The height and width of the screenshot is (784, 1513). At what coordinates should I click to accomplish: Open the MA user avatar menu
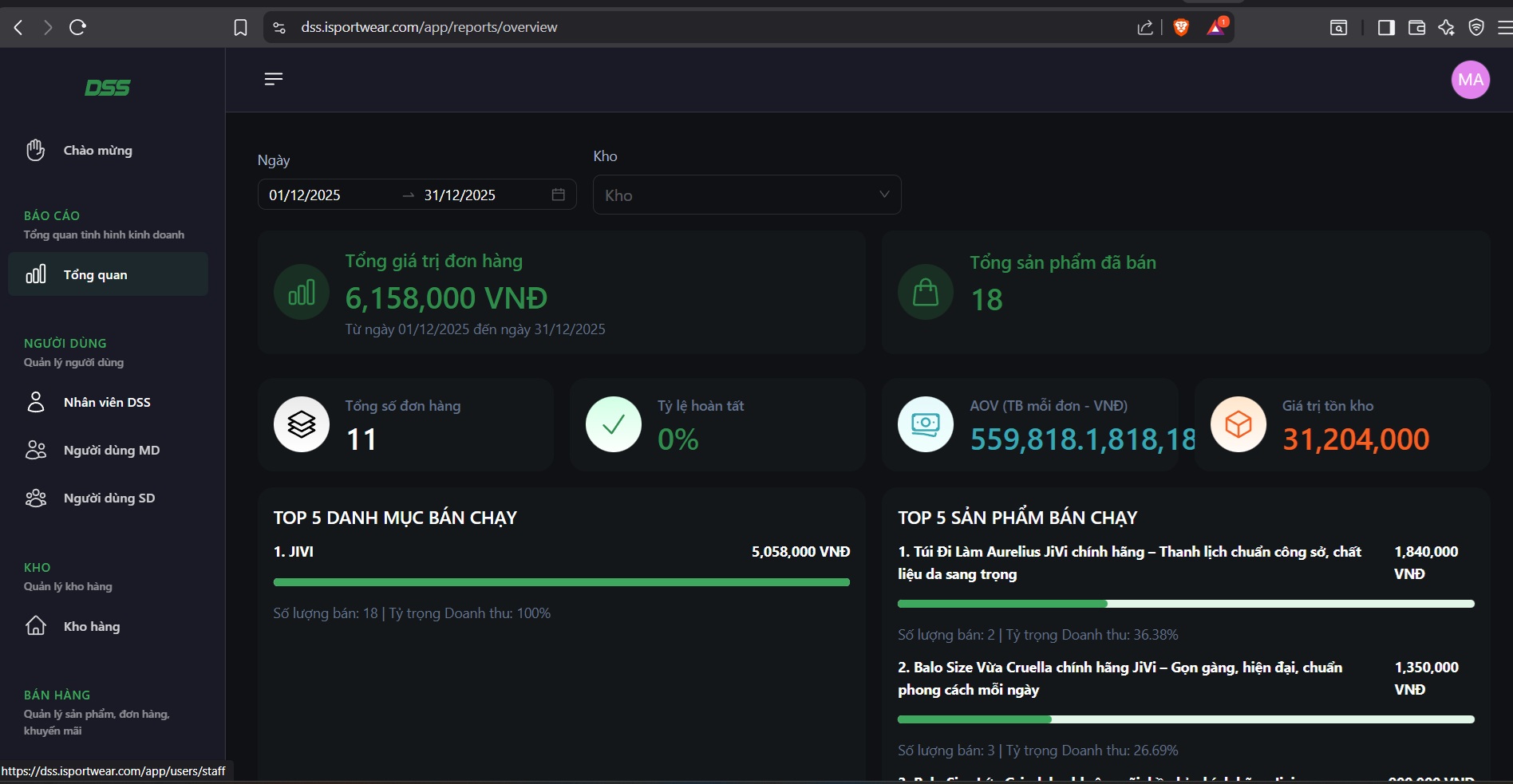[1470, 80]
